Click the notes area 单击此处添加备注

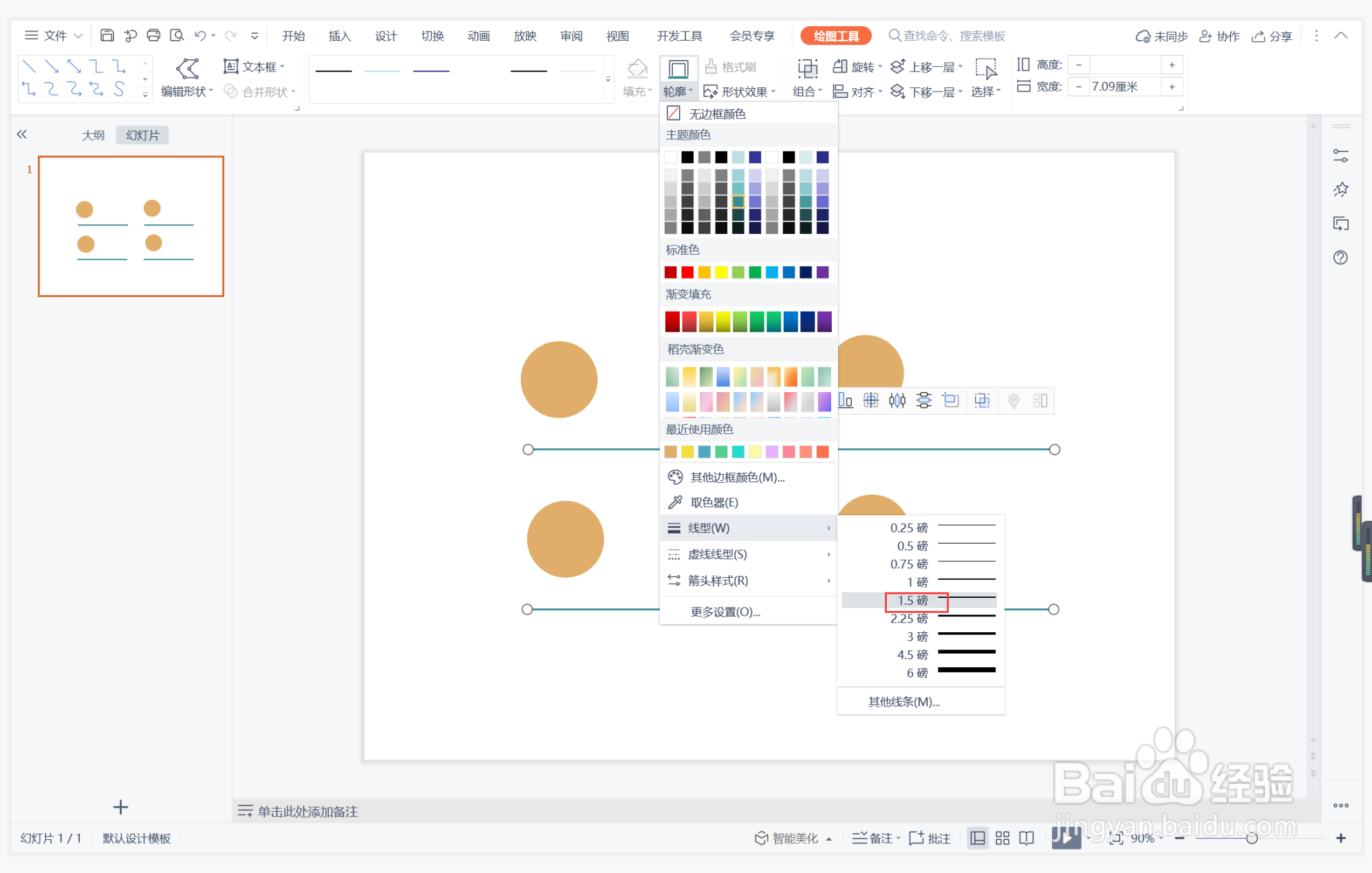308,812
